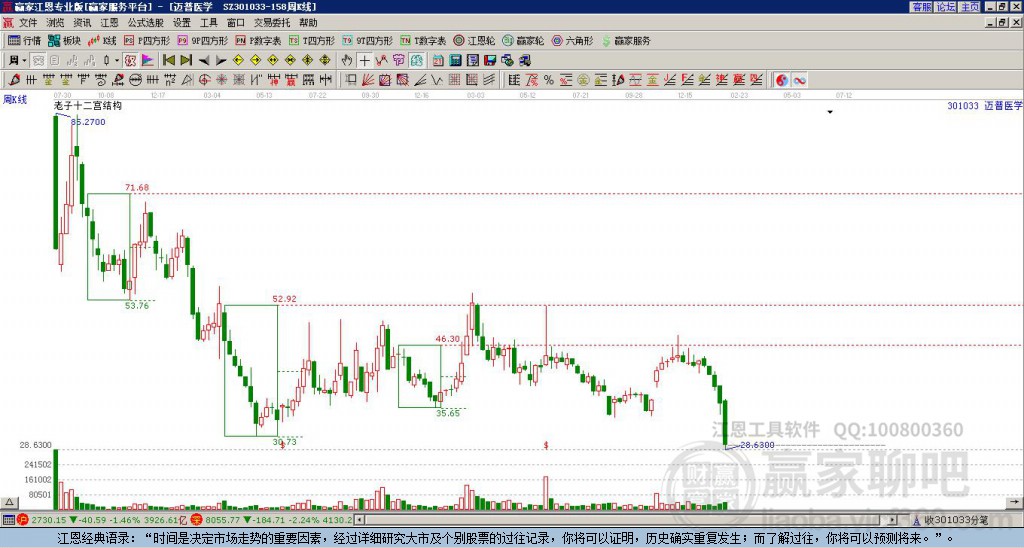Click the 老子十二宫结构 indicator label
1024x548 pixels.
click(88, 105)
